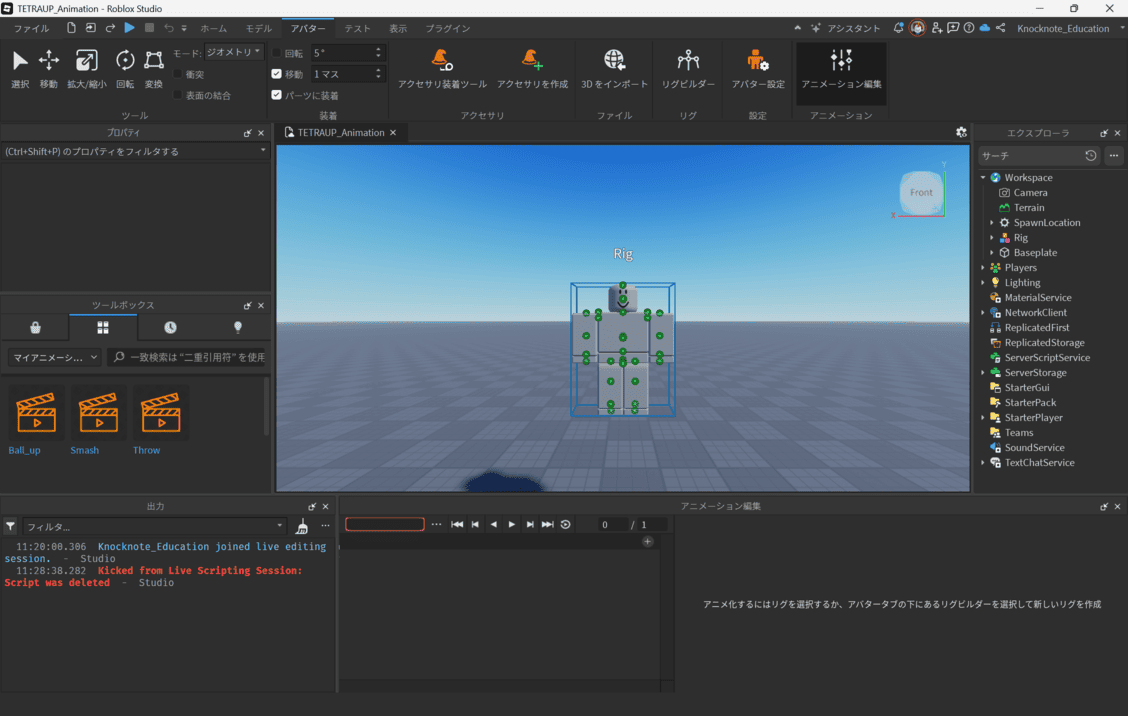
Task: Open the マイアニメーション category dropdown
Action: (x=55, y=357)
